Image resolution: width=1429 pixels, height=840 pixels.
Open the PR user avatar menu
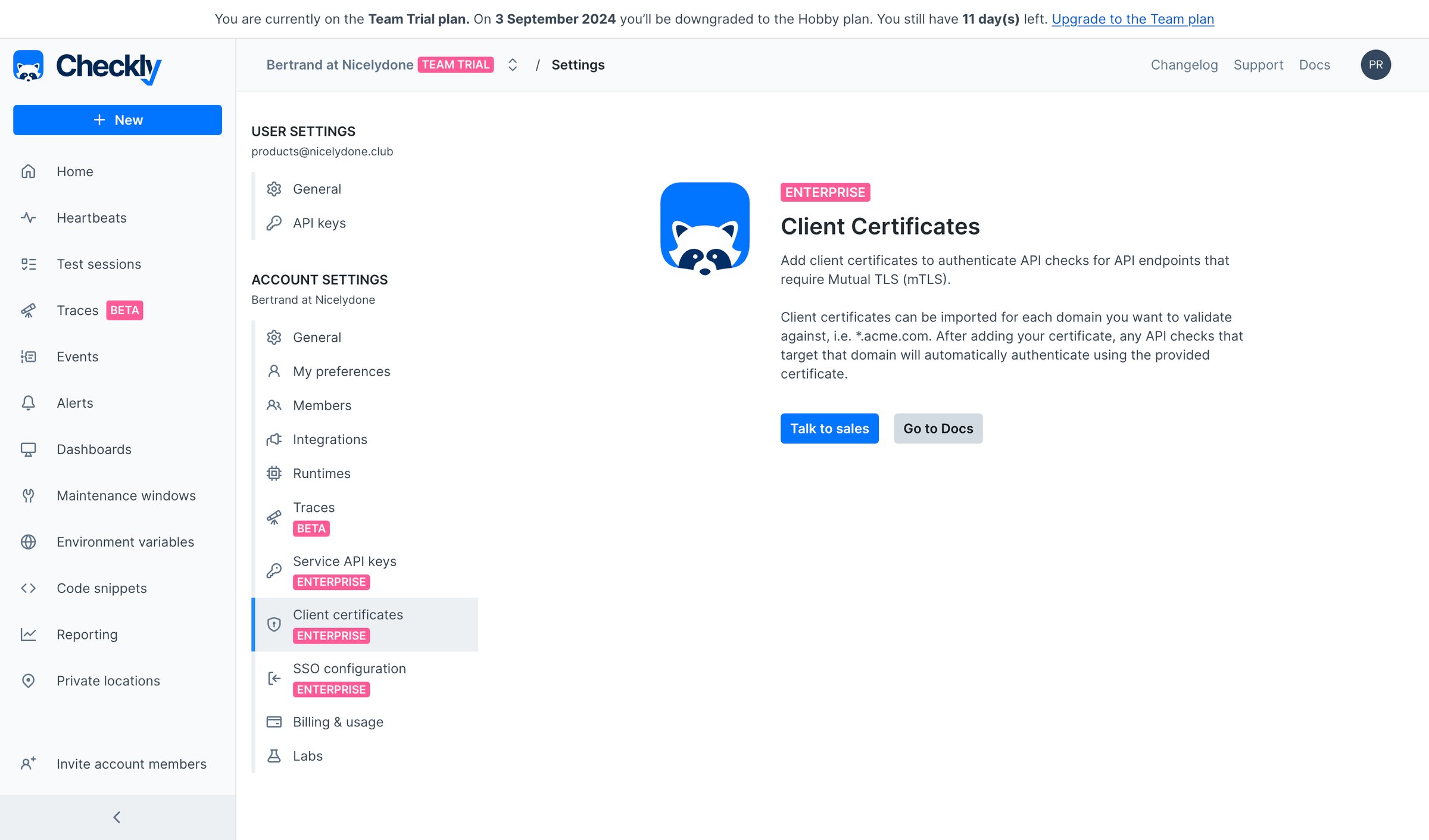point(1375,65)
